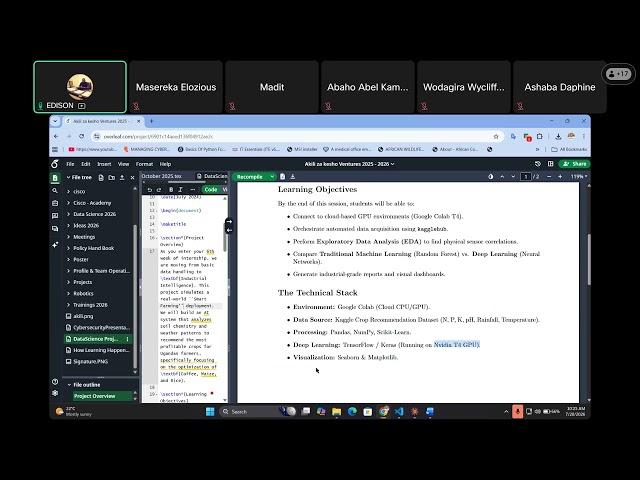This screenshot has width=640, height=480.
Task: Open the 119% zoom level dropdown
Action: coord(579,176)
